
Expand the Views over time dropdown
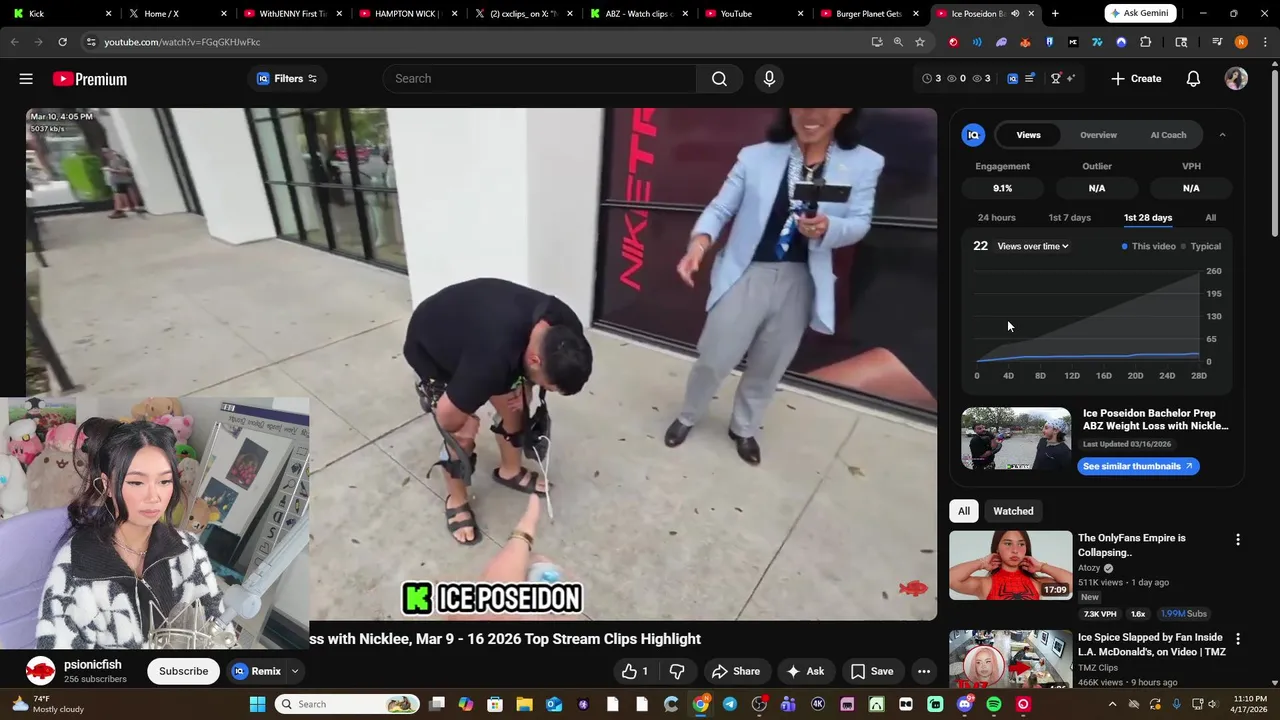tap(1033, 246)
